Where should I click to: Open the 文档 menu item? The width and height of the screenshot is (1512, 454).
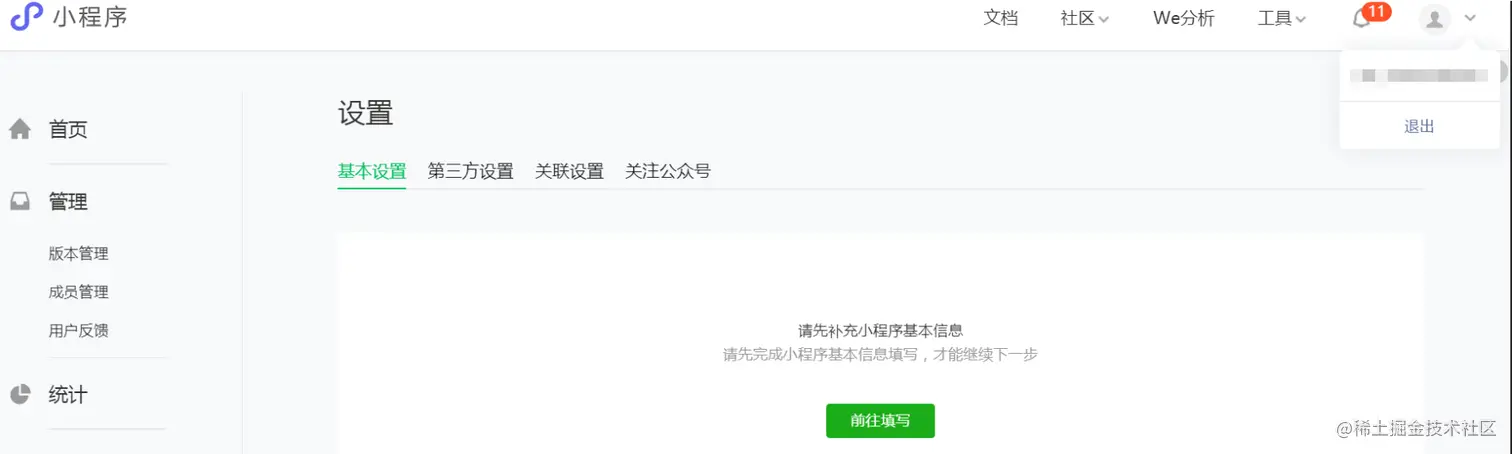(x=1001, y=18)
